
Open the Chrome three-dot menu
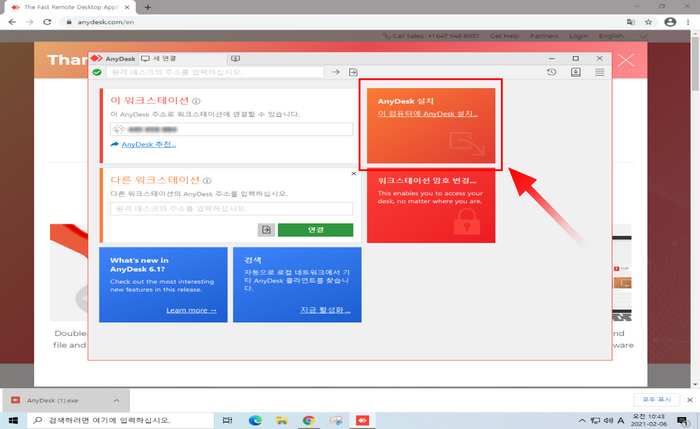688,22
